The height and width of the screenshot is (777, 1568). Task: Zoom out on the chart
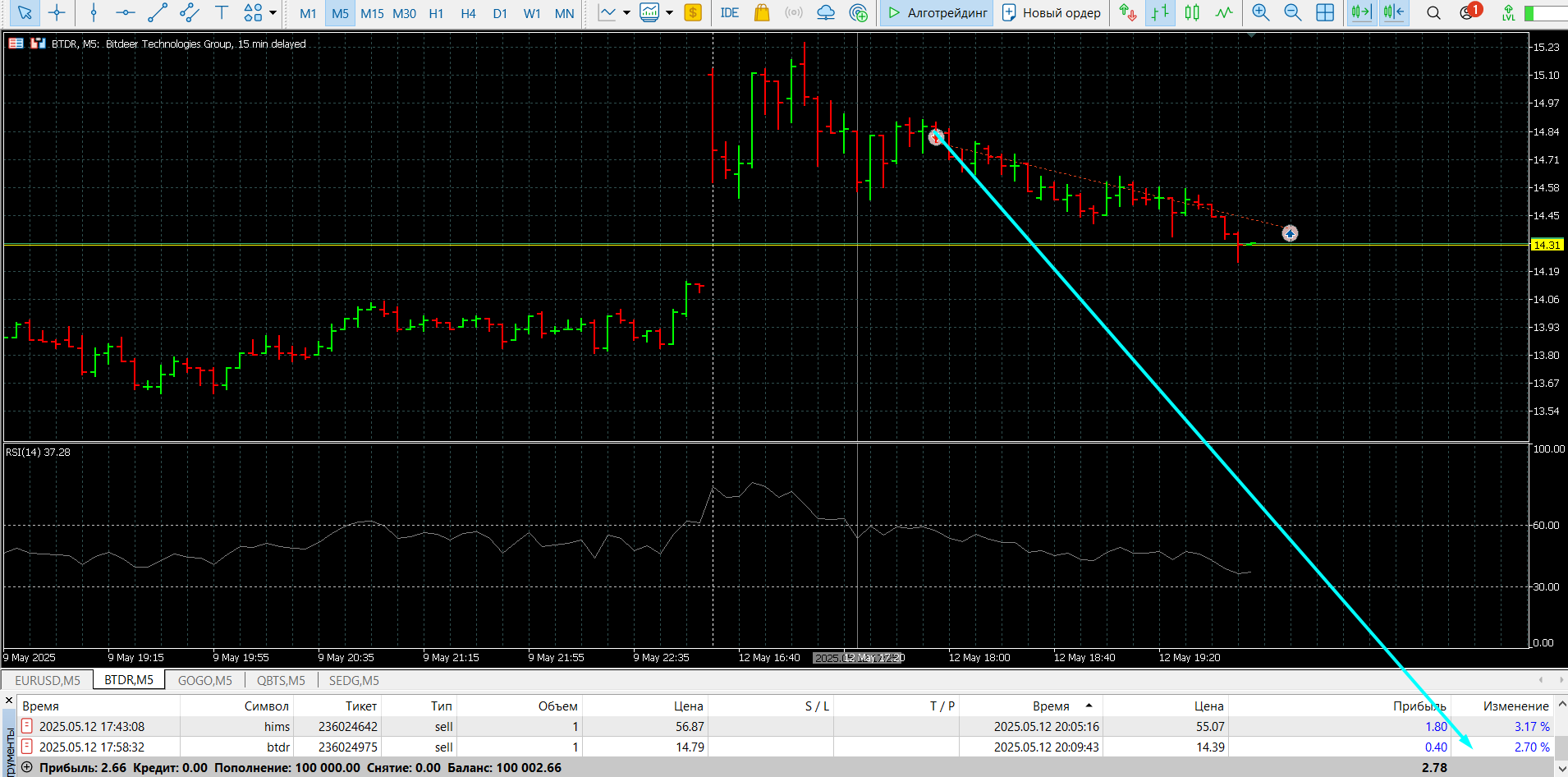coord(1293,12)
